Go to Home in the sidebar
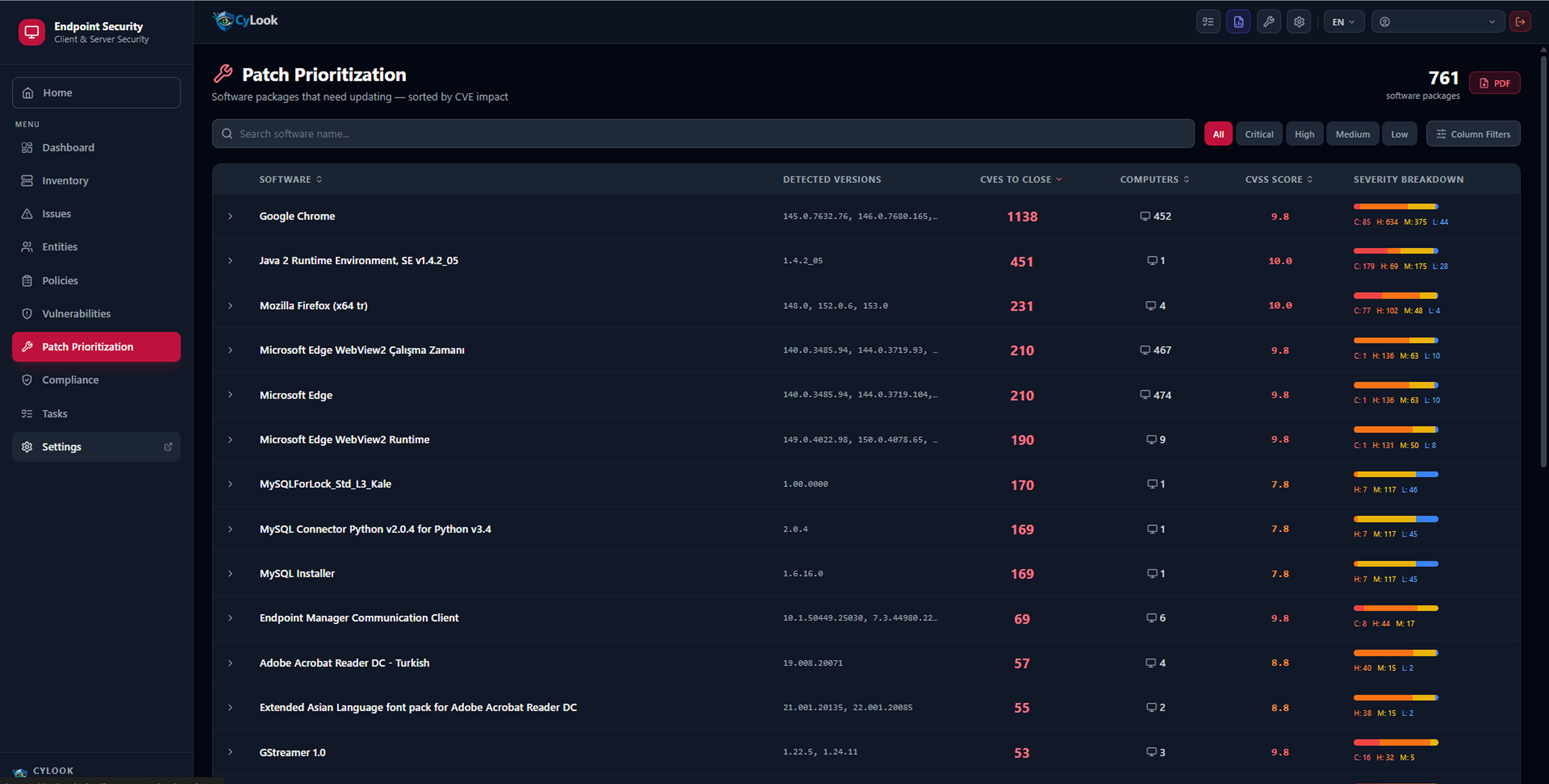1549x784 pixels. [96, 93]
